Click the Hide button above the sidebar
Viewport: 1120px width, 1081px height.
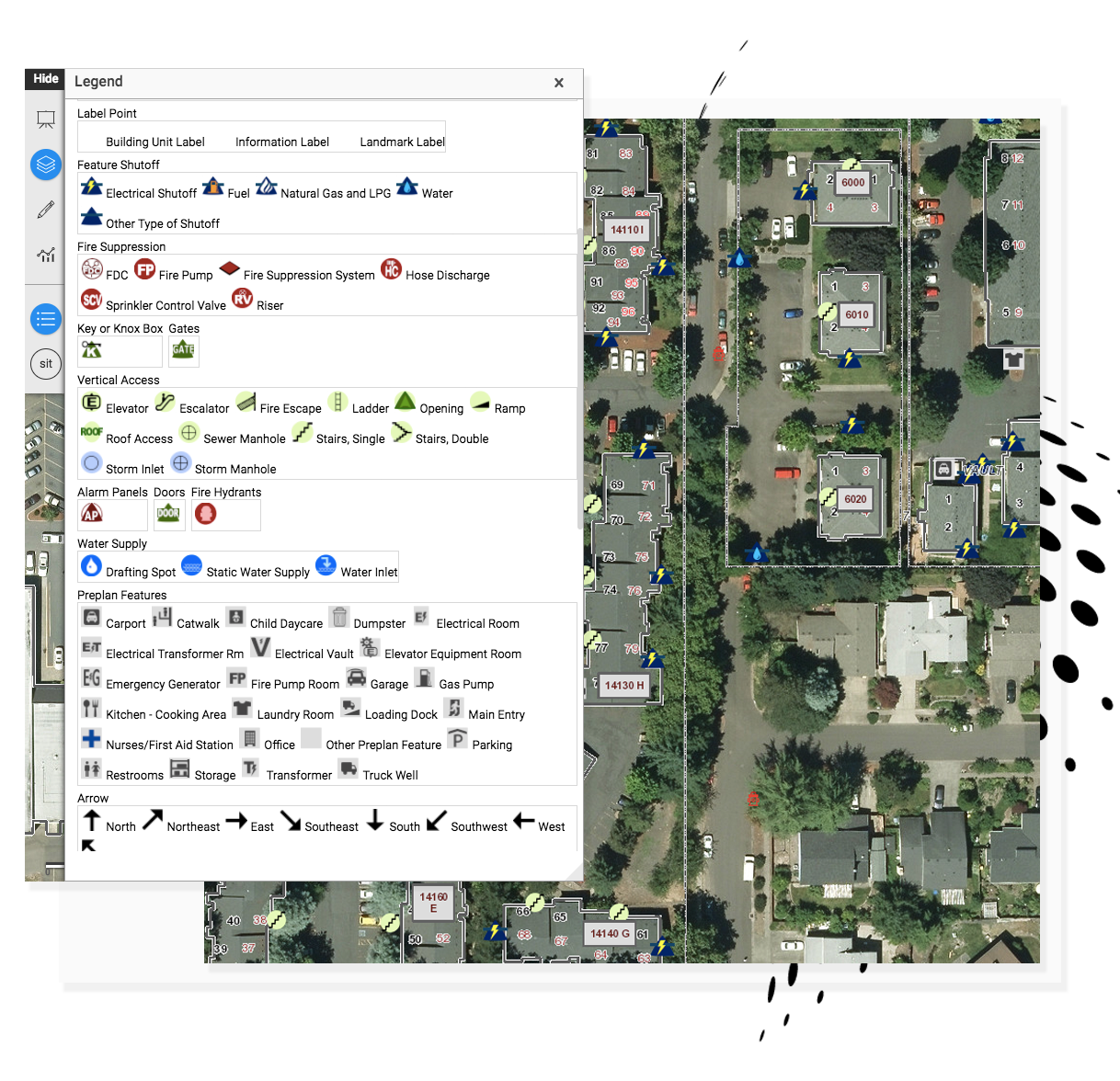(46, 79)
